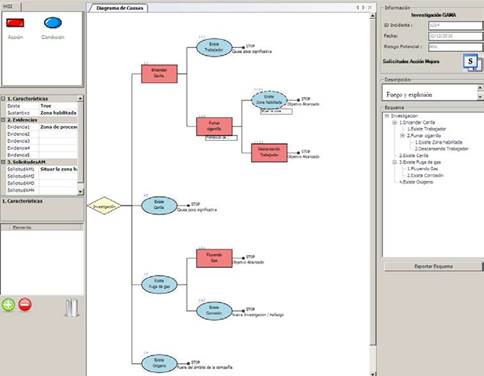The height and width of the screenshot is (376, 484).
Task: Select 3.Existe Fuga de gas tree item
Action: click(x=420, y=162)
